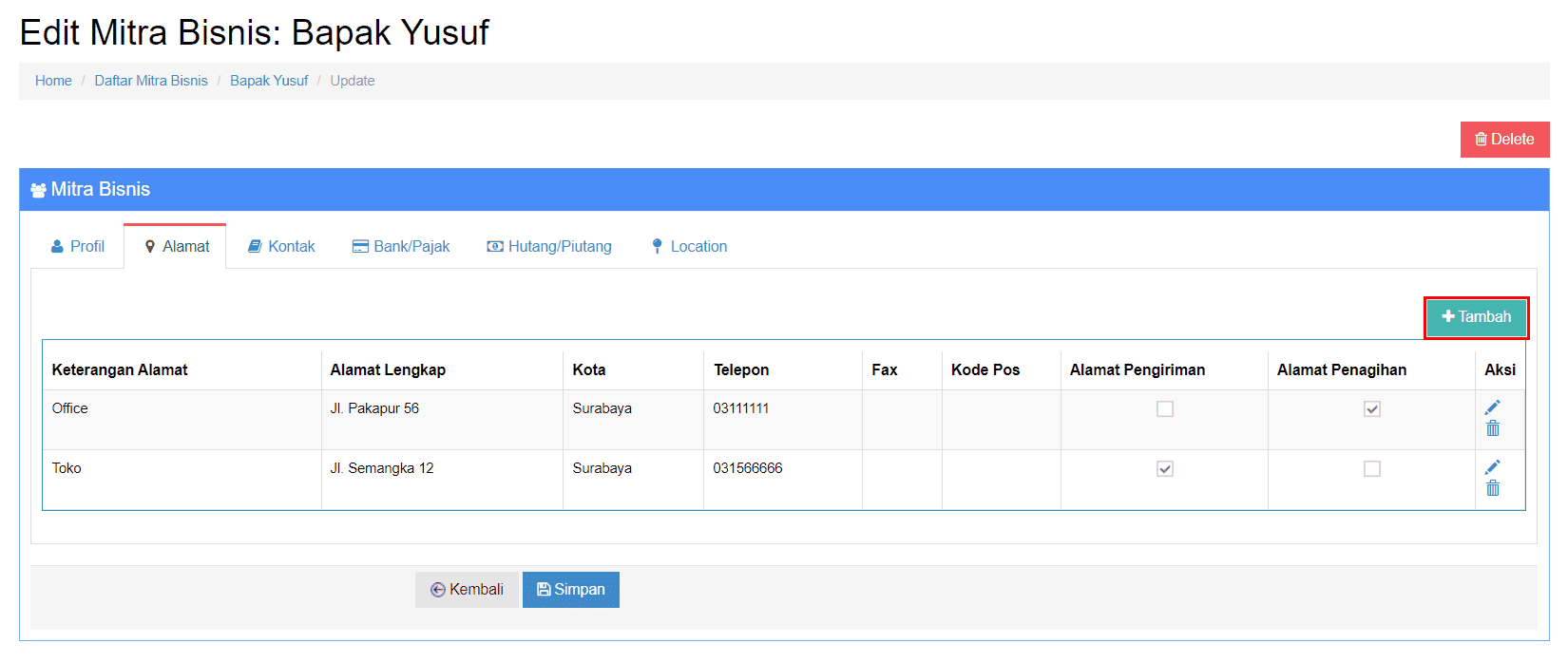Uncheck Alamat Pengiriman for the Toko row

tap(1165, 469)
